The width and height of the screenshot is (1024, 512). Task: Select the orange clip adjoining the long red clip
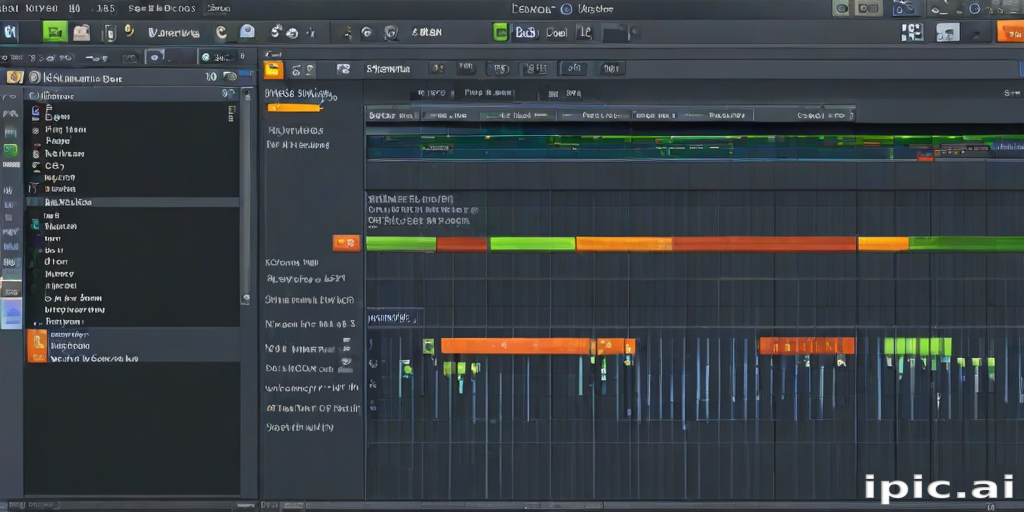[624, 244]
